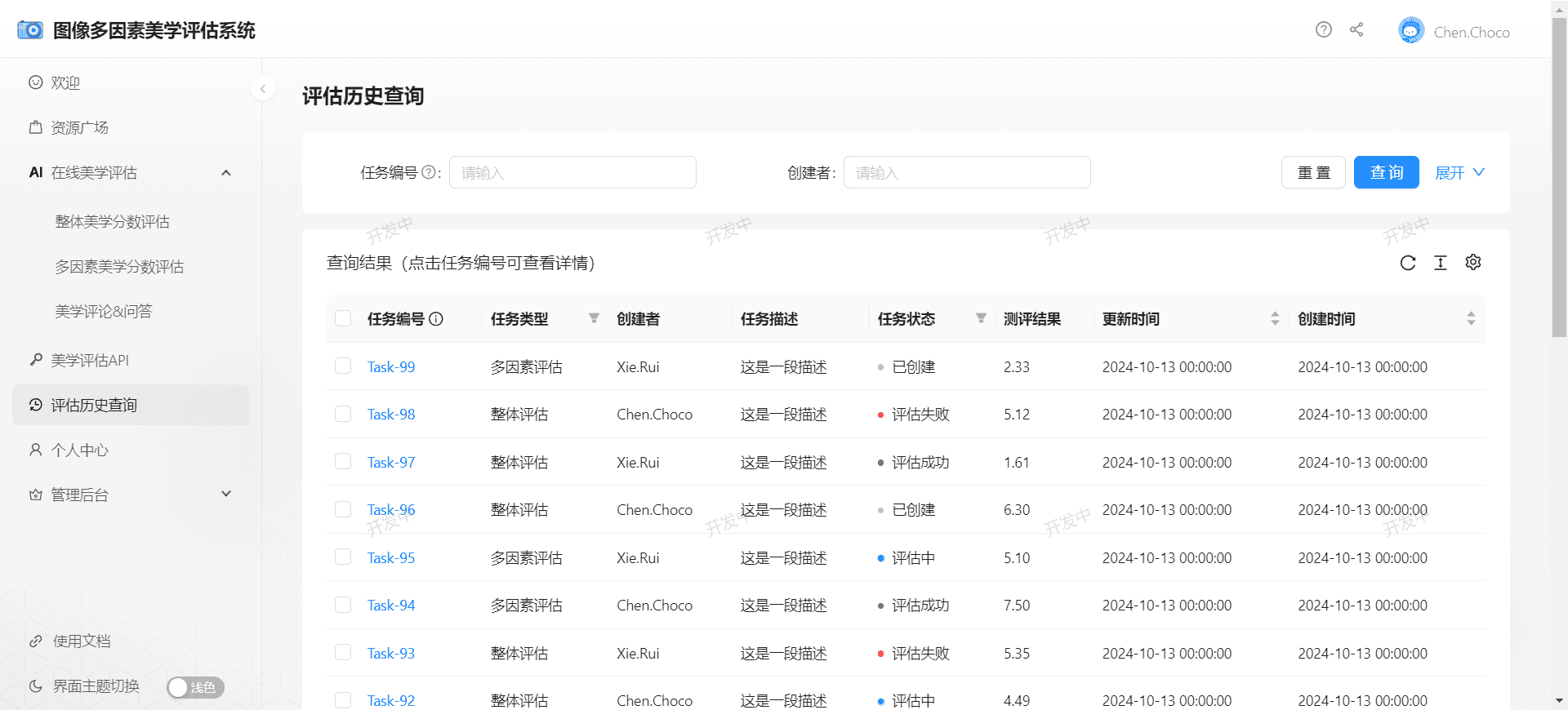1568x710 pixels.
Task: Check the Task-99 row checkbox
Action: 343,366
